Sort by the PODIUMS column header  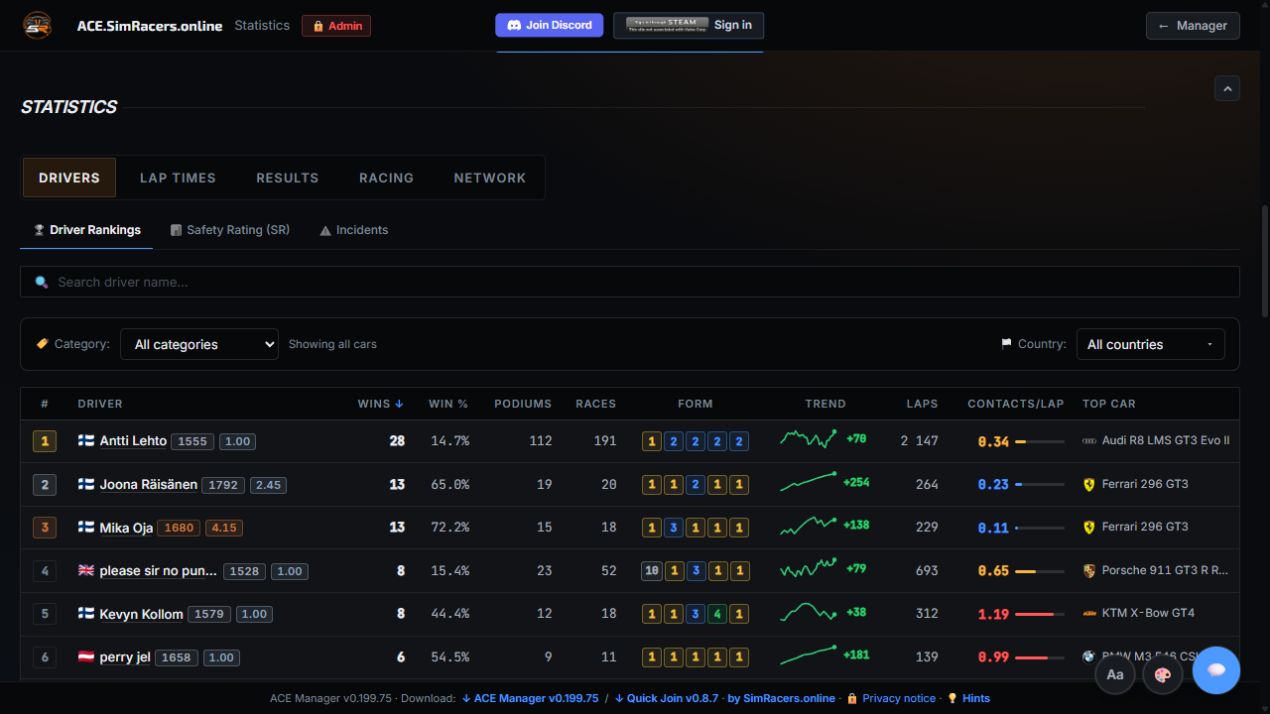(x=523, y=404)
